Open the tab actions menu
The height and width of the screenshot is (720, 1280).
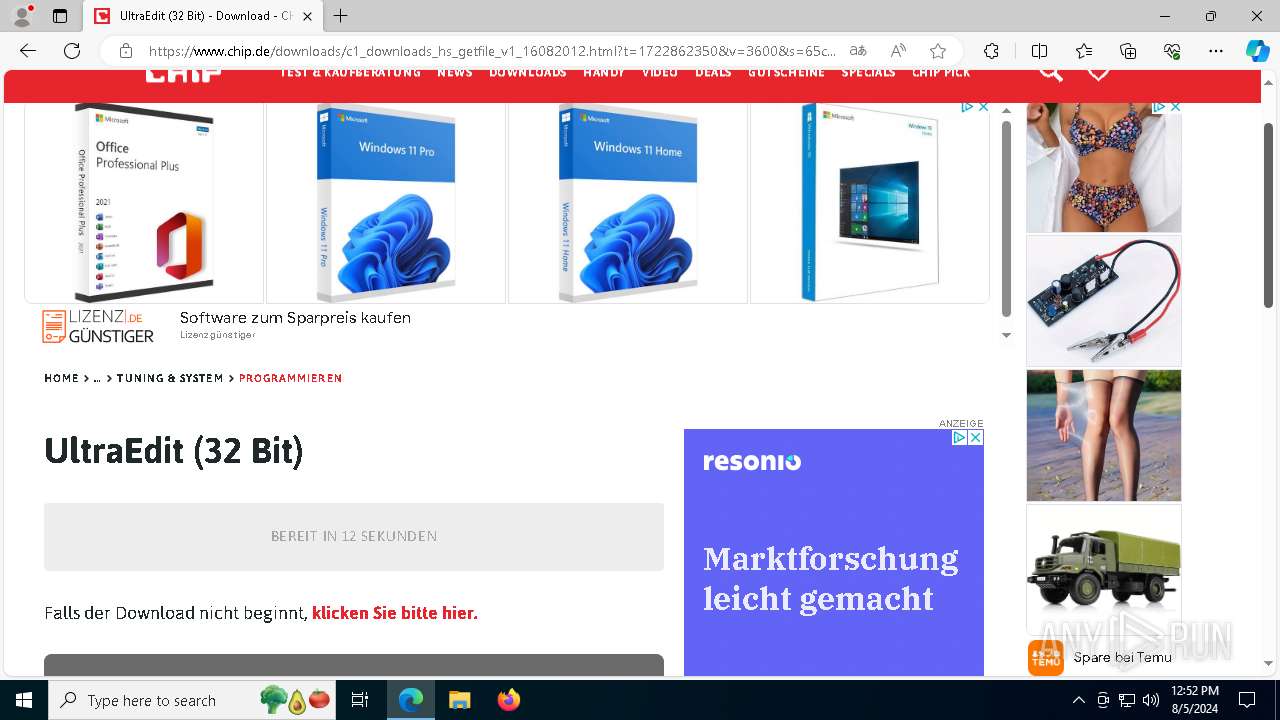(x=60, y=16)
